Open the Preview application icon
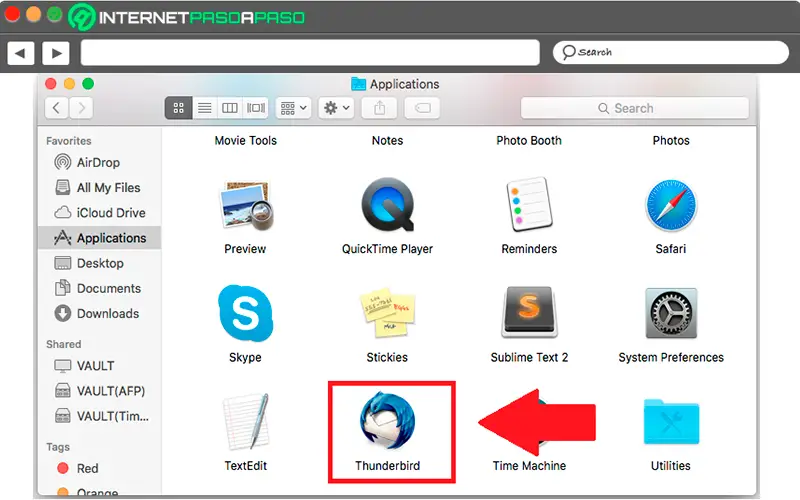800x500 pixels. (246, 206)
